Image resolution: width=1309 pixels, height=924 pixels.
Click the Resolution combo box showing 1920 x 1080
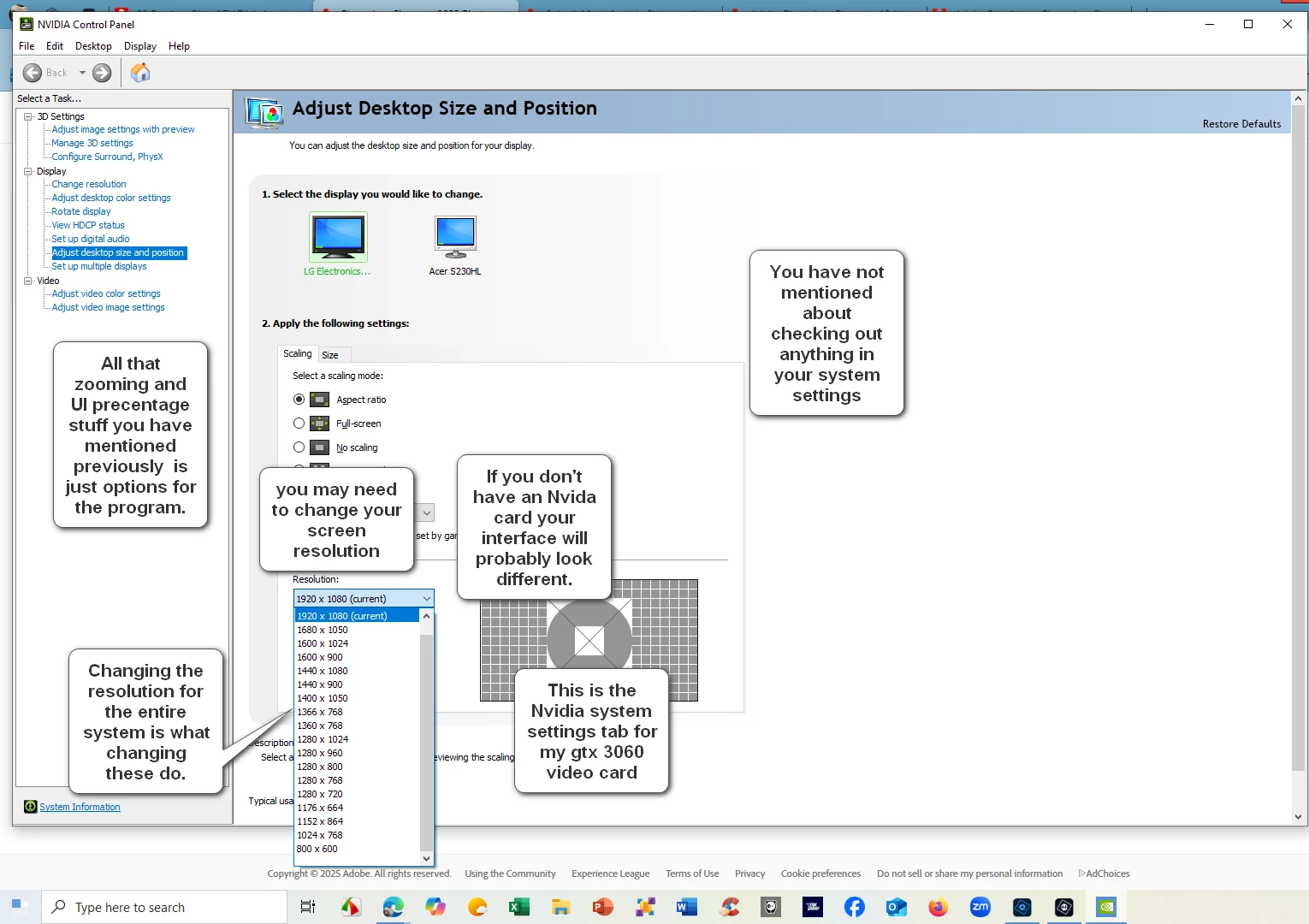(364, 599)
